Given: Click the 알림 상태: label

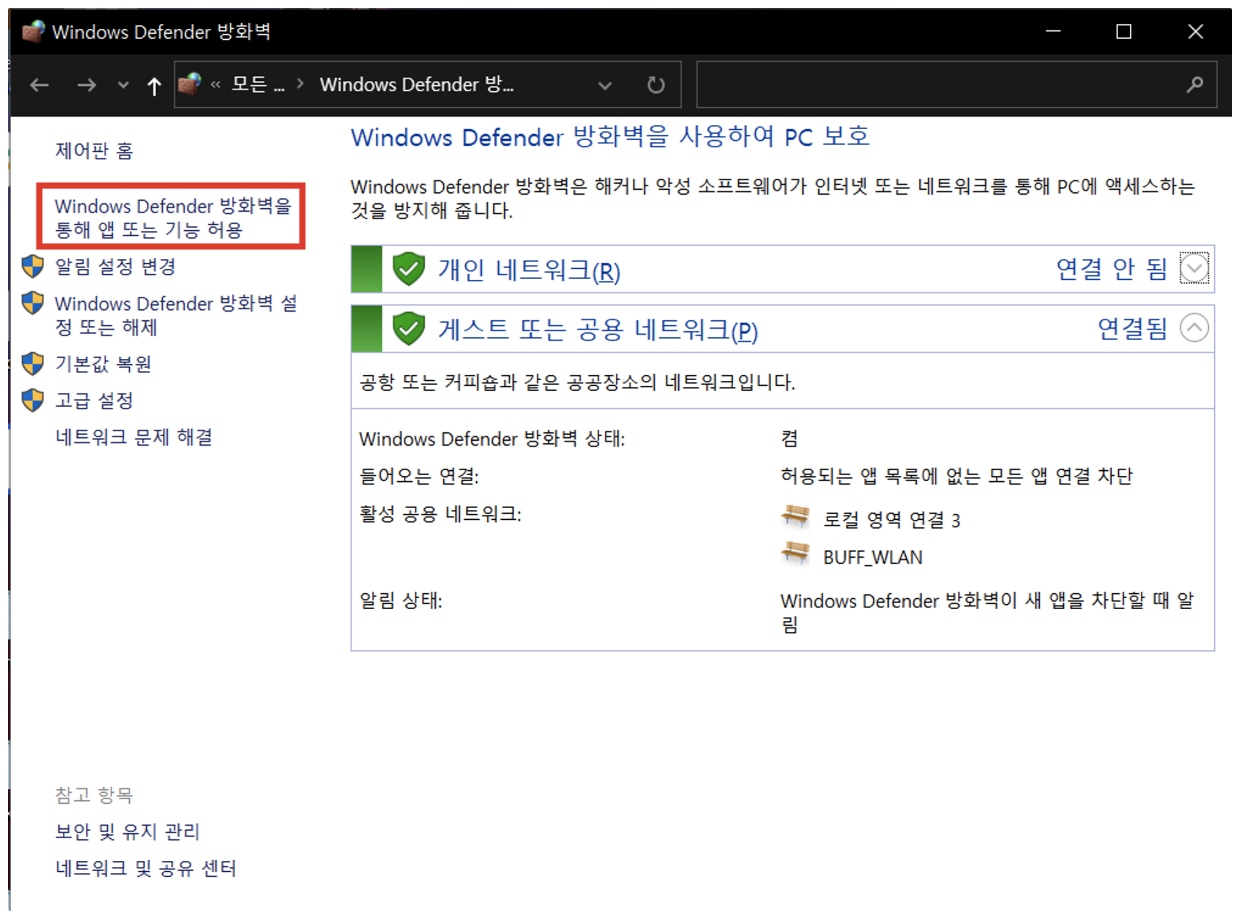Looking at the screenshot, I should pyautogui.click(x=400, y=602).
